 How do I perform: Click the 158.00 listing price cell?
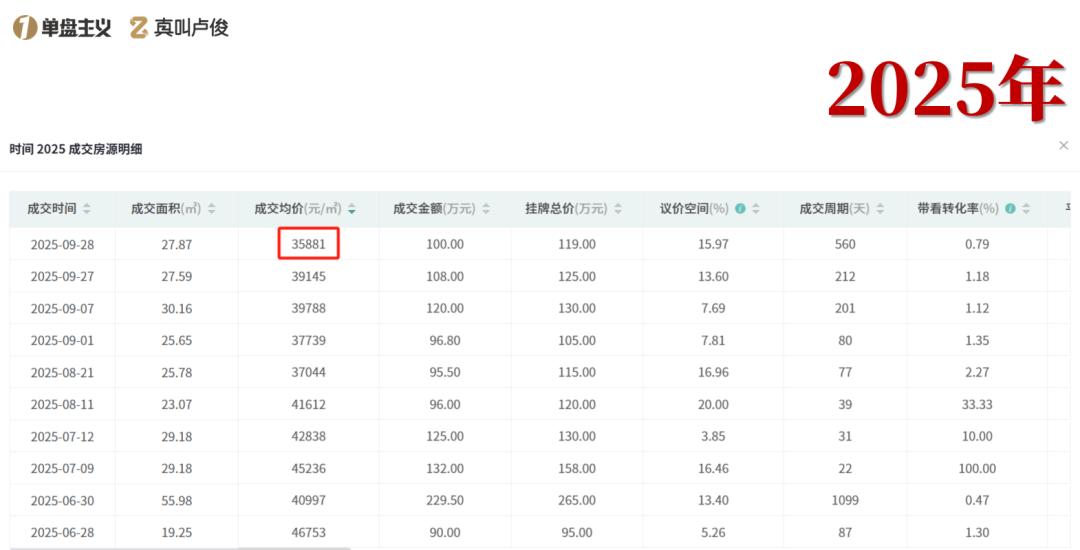(577, 469)
